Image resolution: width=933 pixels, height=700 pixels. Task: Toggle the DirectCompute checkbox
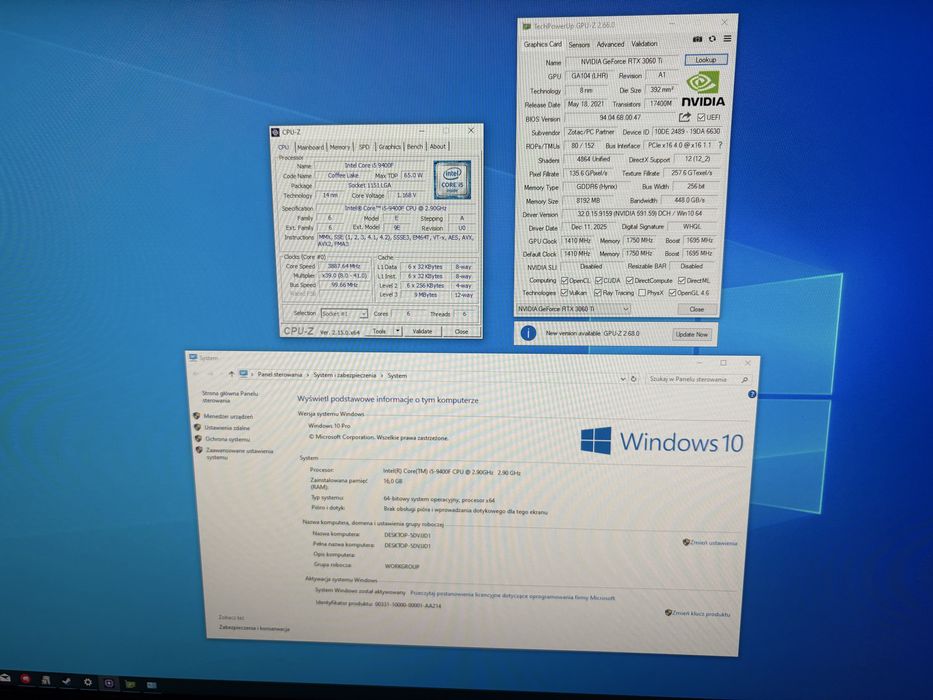click(629, 280)
